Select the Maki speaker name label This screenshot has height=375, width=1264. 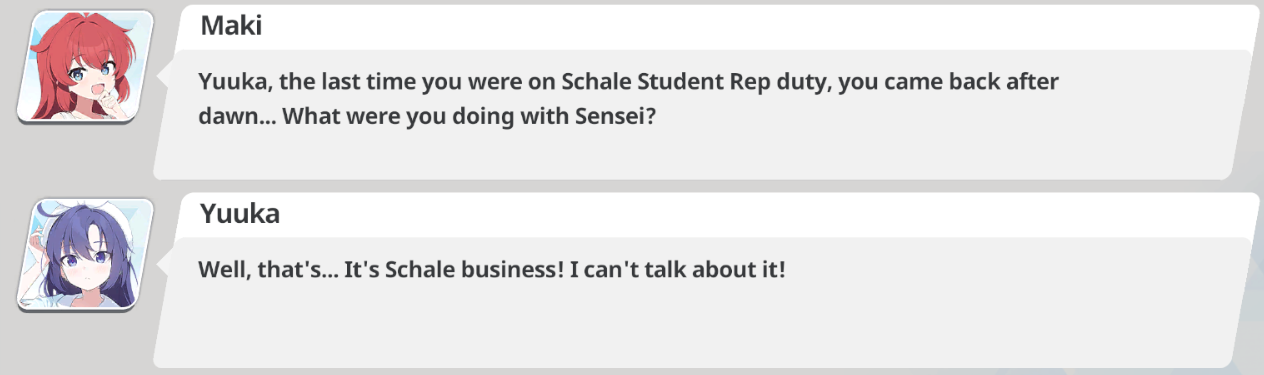pyautogui.click(x=231, y=26)
